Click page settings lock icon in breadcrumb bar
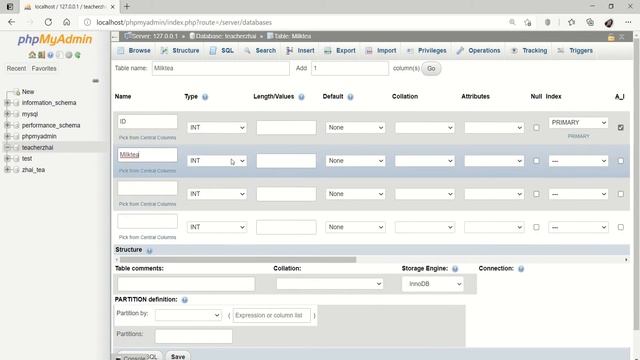 [x=611, y=37]
